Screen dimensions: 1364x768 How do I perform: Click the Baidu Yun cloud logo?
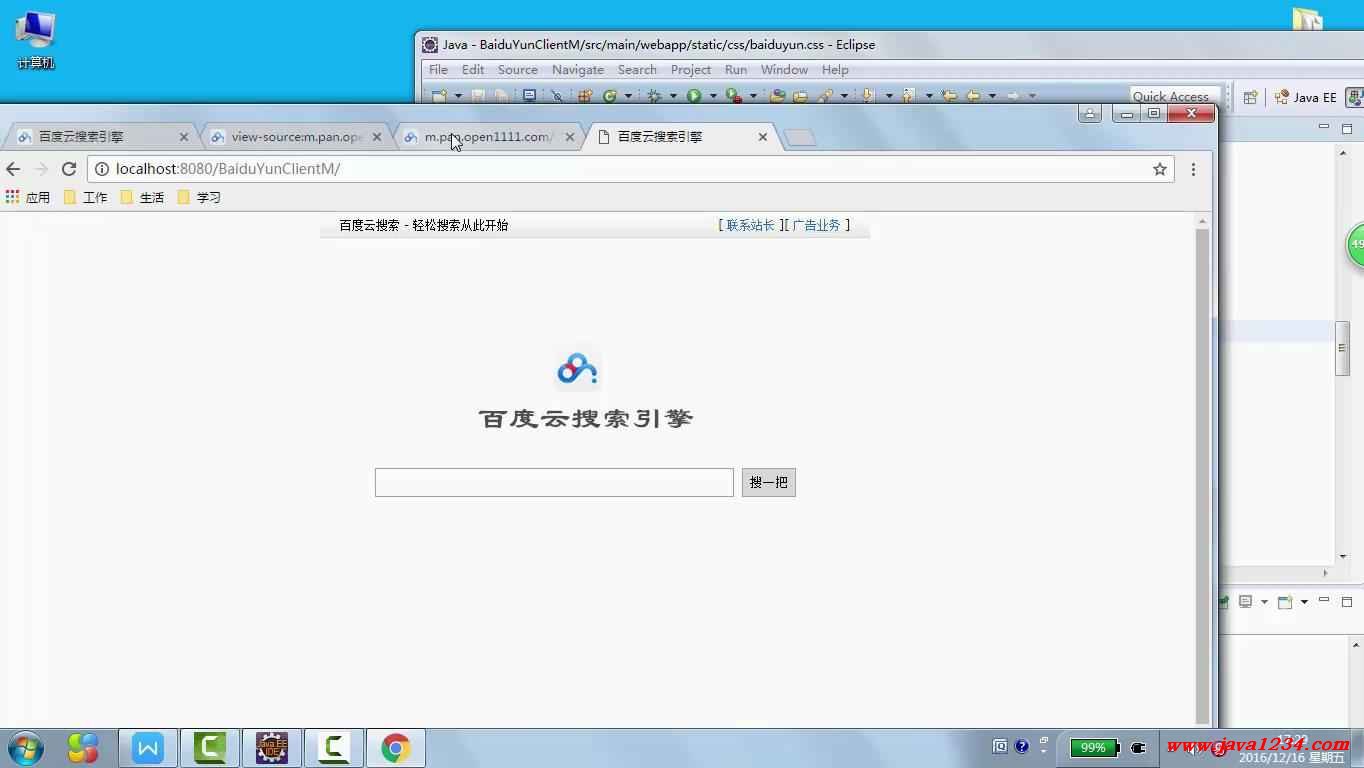pyautogui.click(x=577, y=369)
